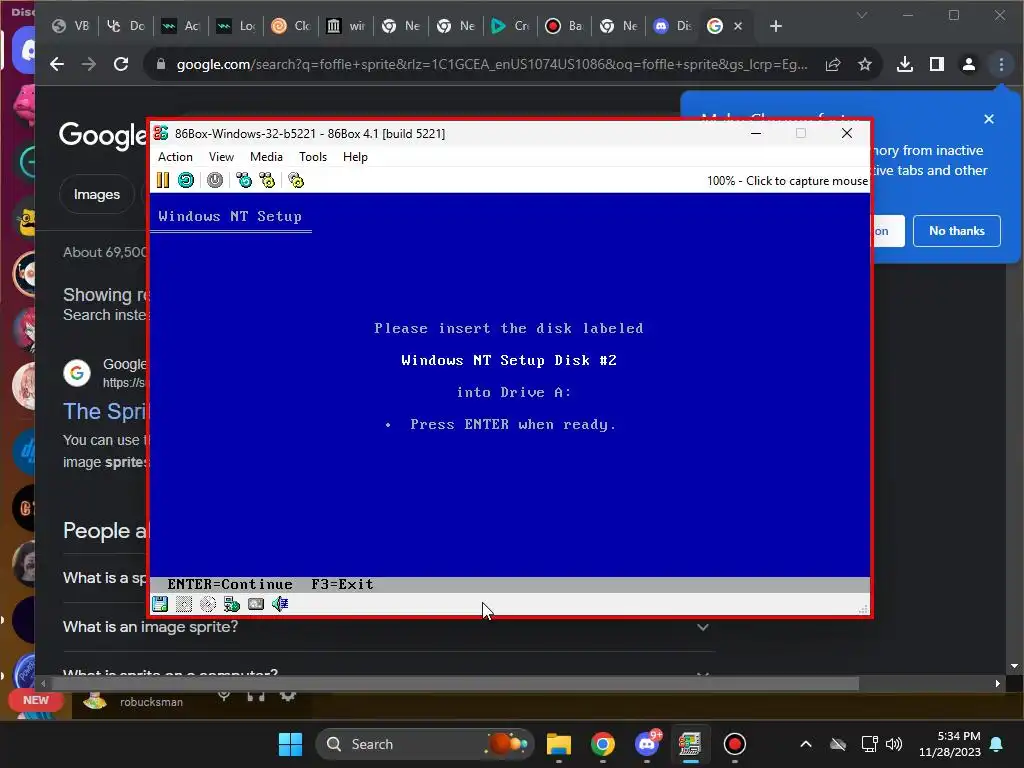This screenshot has height=768, width=1024.
Task: Click No thanks in Chrome popup
Action: [x=957, y=231]
